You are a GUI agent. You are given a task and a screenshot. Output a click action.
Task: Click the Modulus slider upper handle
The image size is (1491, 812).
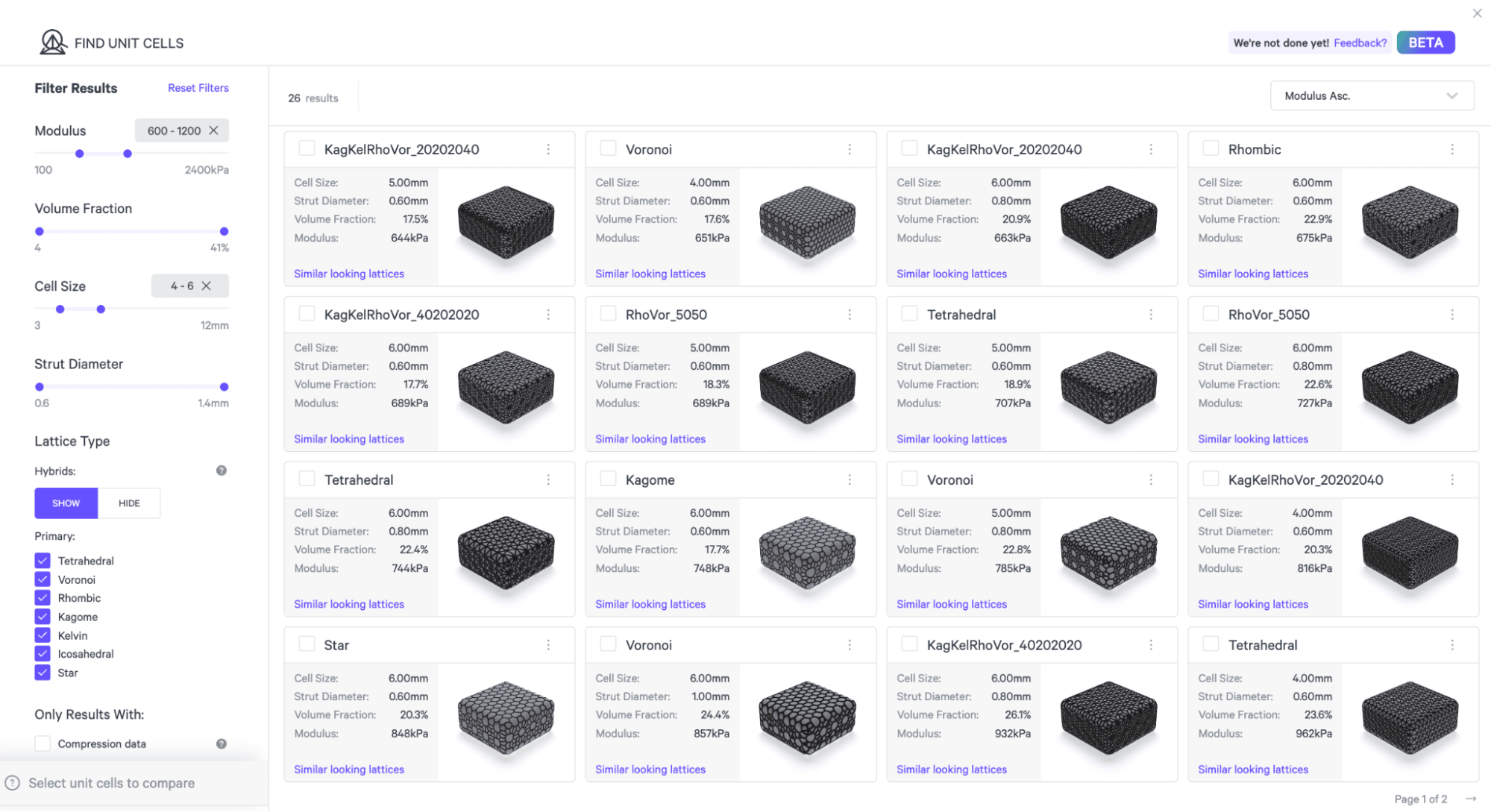click(x=128, y=154)
